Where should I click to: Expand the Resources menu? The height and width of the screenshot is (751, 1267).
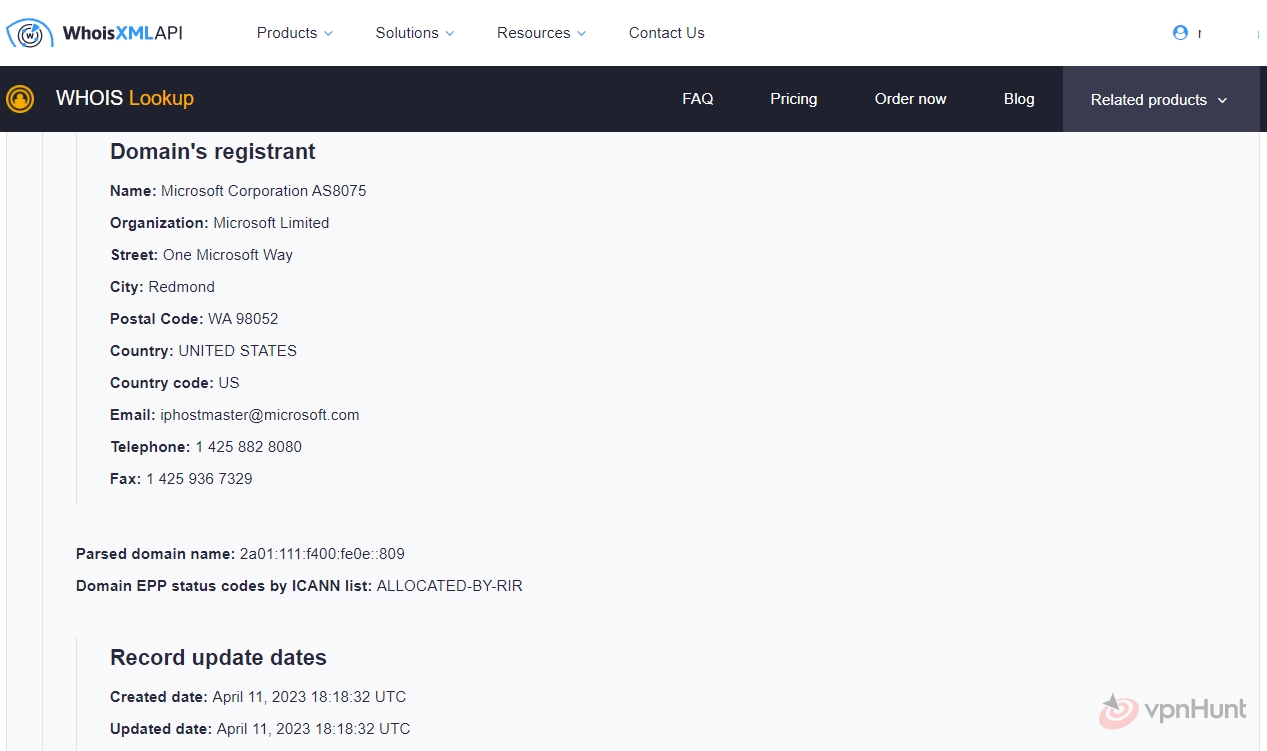point(541,33)
